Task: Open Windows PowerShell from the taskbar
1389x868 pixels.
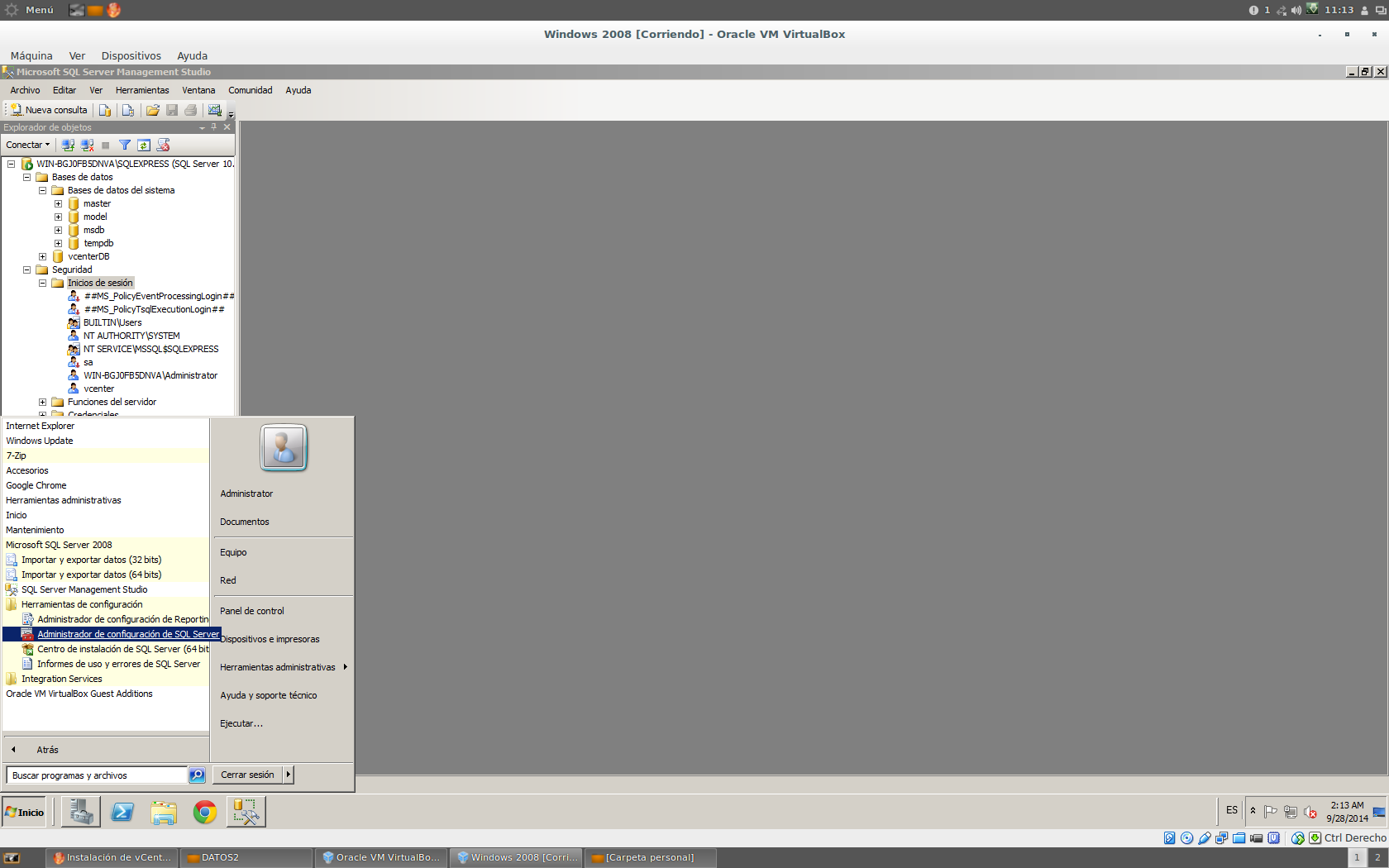Action: tap(122, 812)
